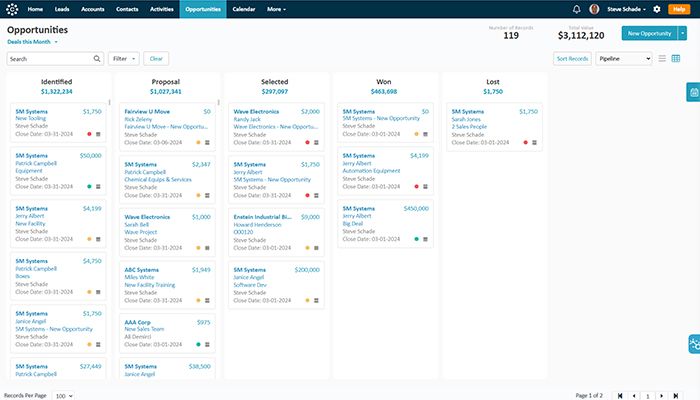Open the Records Per Page dropdown
The height and width of the screenshot is (400, 700).
(x=63, y=396)
